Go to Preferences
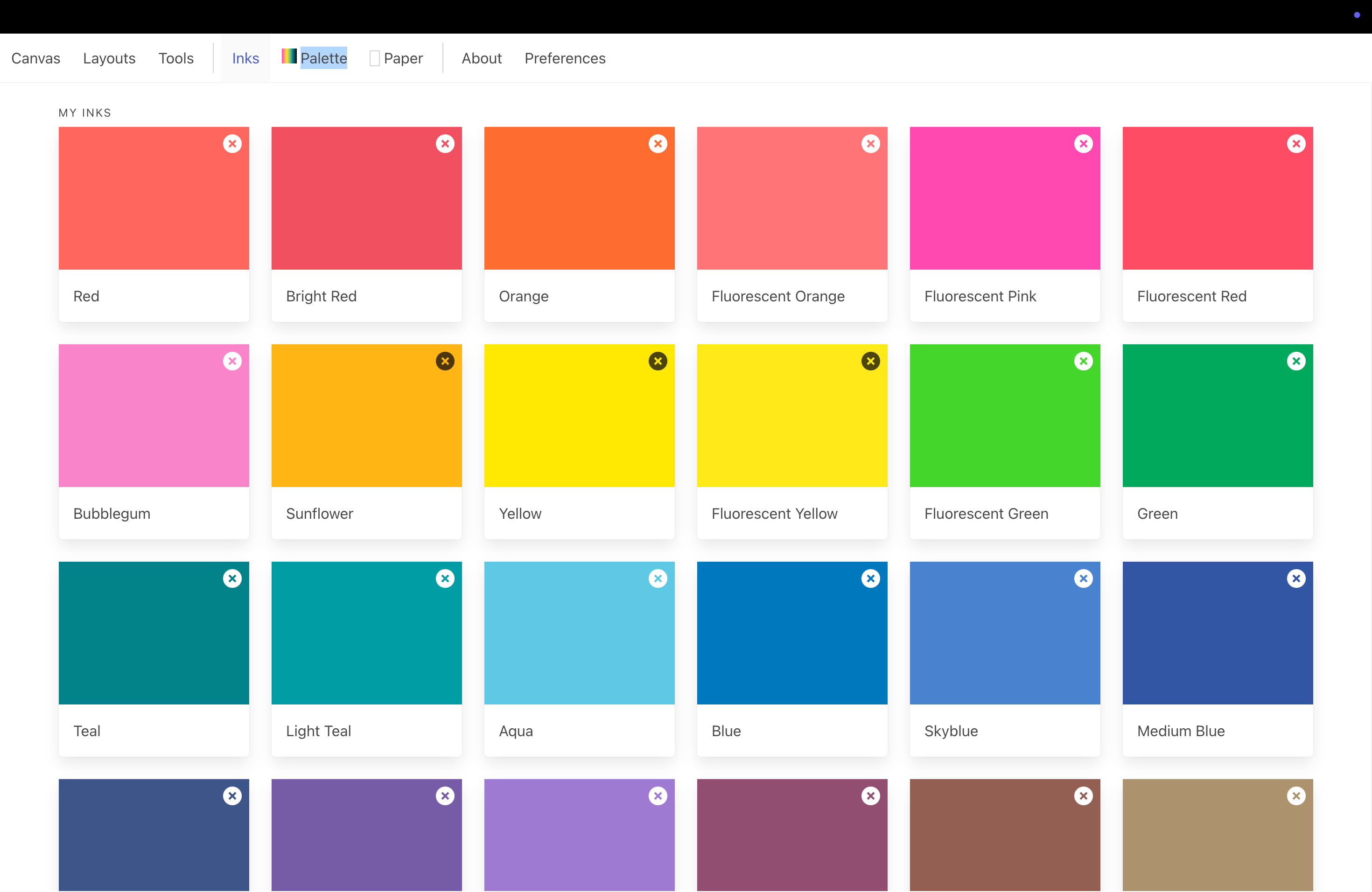1372x892 pixels. [564, 58]
